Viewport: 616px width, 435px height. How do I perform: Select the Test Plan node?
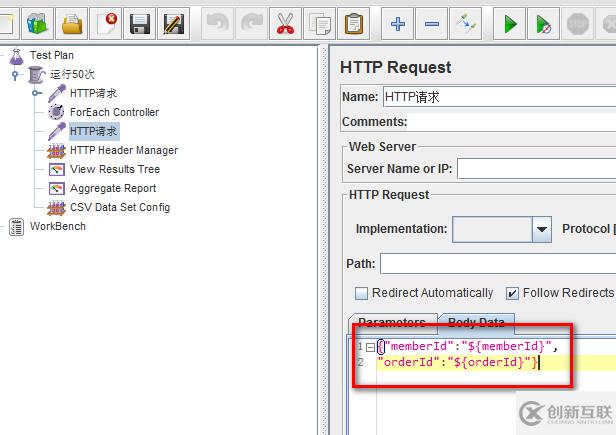pos(51,55)
